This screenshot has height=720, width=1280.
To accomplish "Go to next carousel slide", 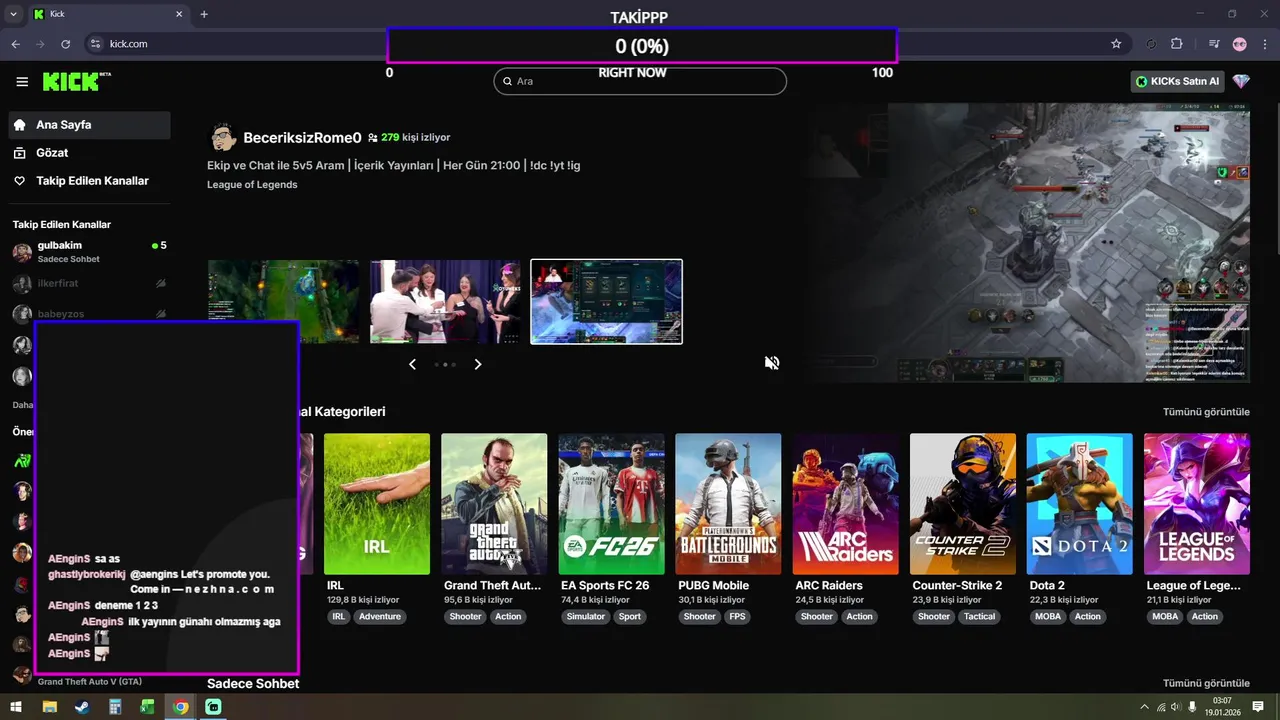I will (478, 364).
